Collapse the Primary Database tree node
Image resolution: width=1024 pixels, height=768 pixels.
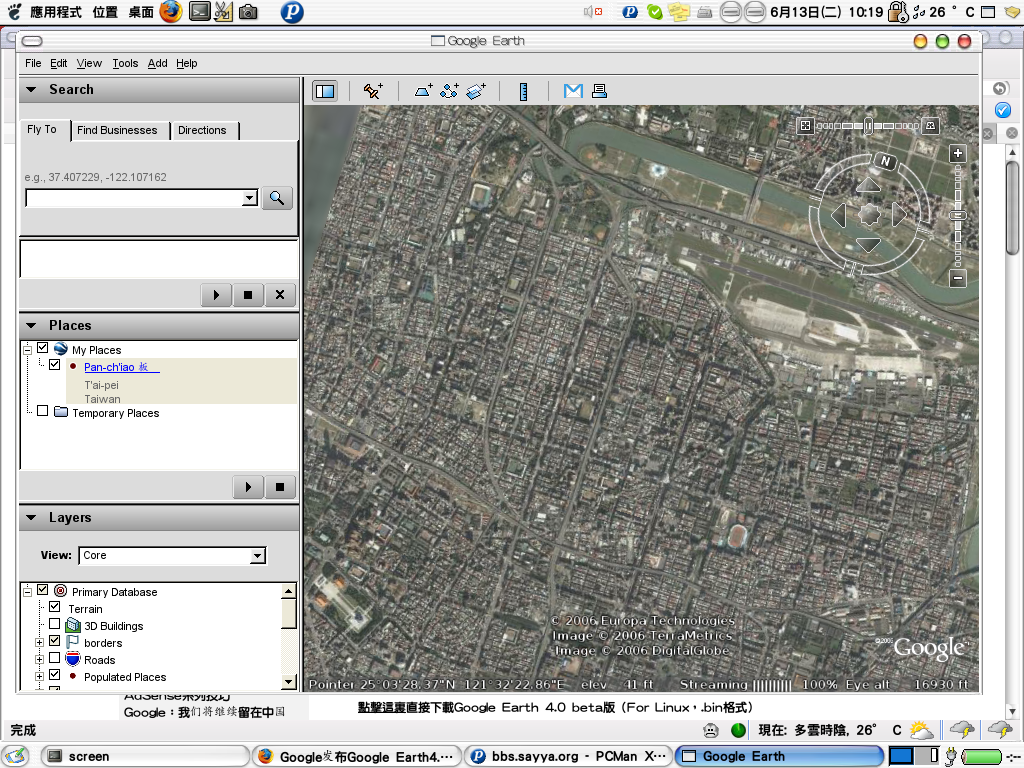28,592
